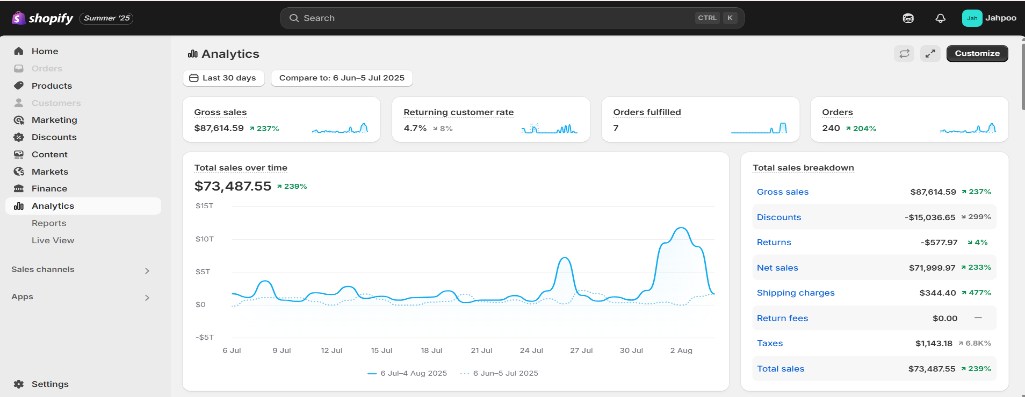
Task: Open the Sidekick assistant icon beside bell
Action: (x=908, y=18)
